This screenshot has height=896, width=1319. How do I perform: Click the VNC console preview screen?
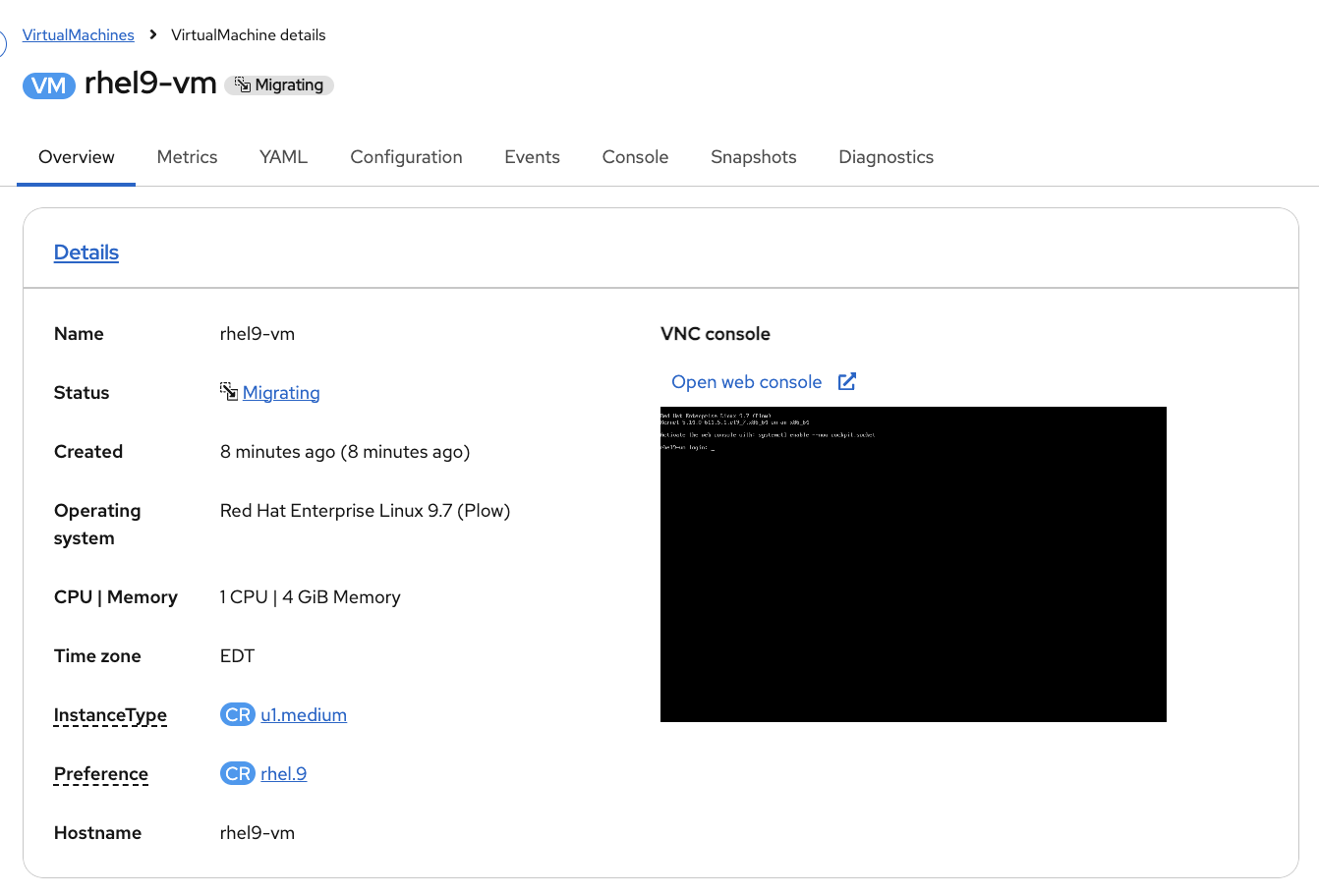tap(913, 564)
